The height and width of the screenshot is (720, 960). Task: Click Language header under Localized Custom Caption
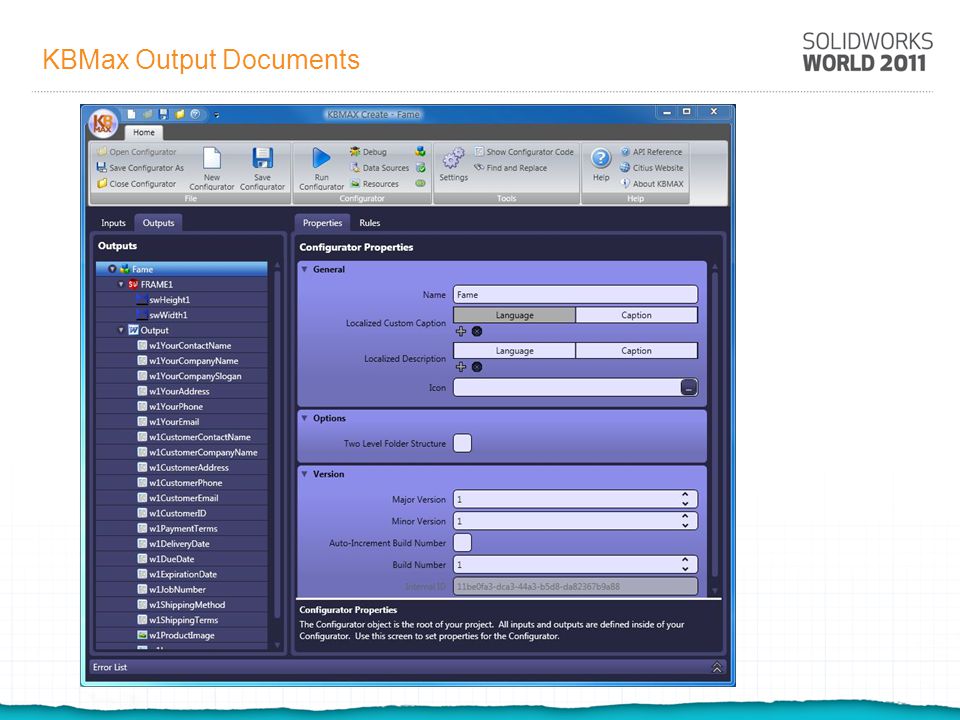click(x=514, y=315)
